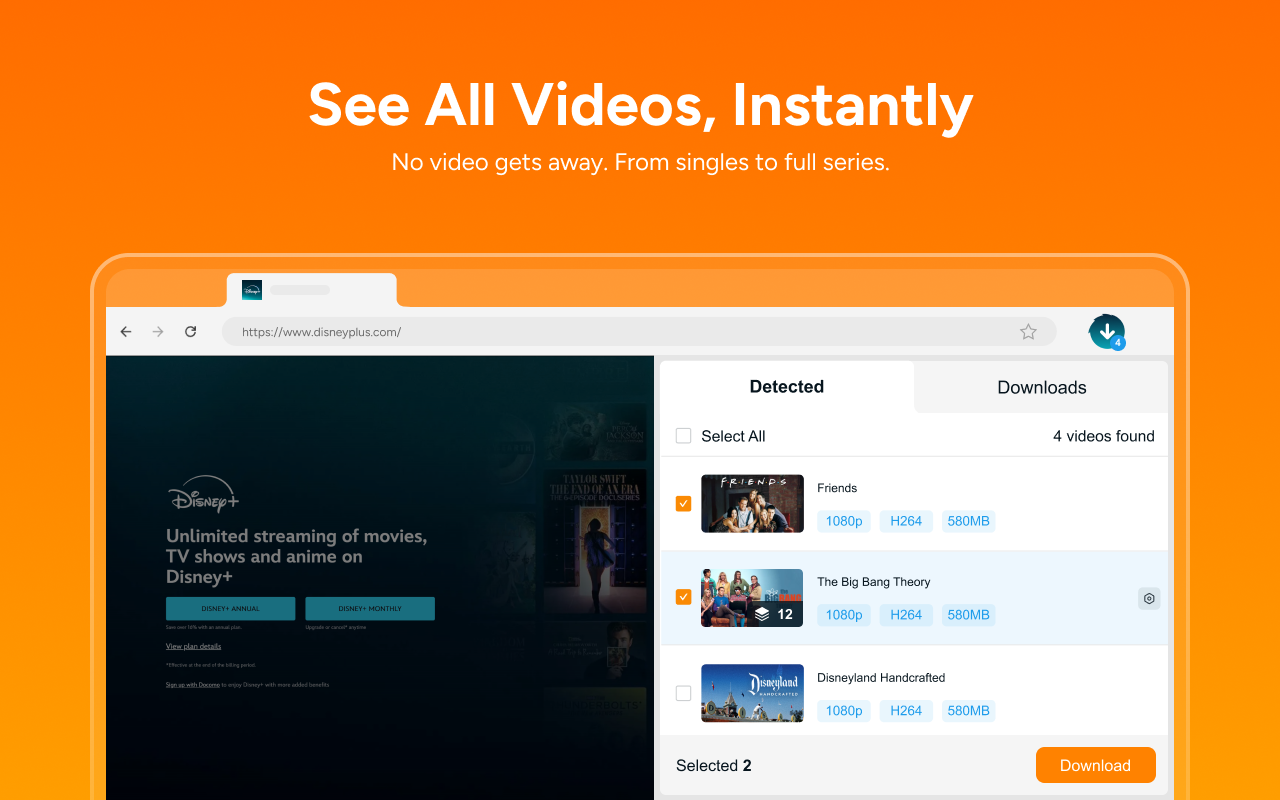Viewport: 1280px width, 800px height.
Task: Bookmark page with the star icon
Action: point(1028,332)
